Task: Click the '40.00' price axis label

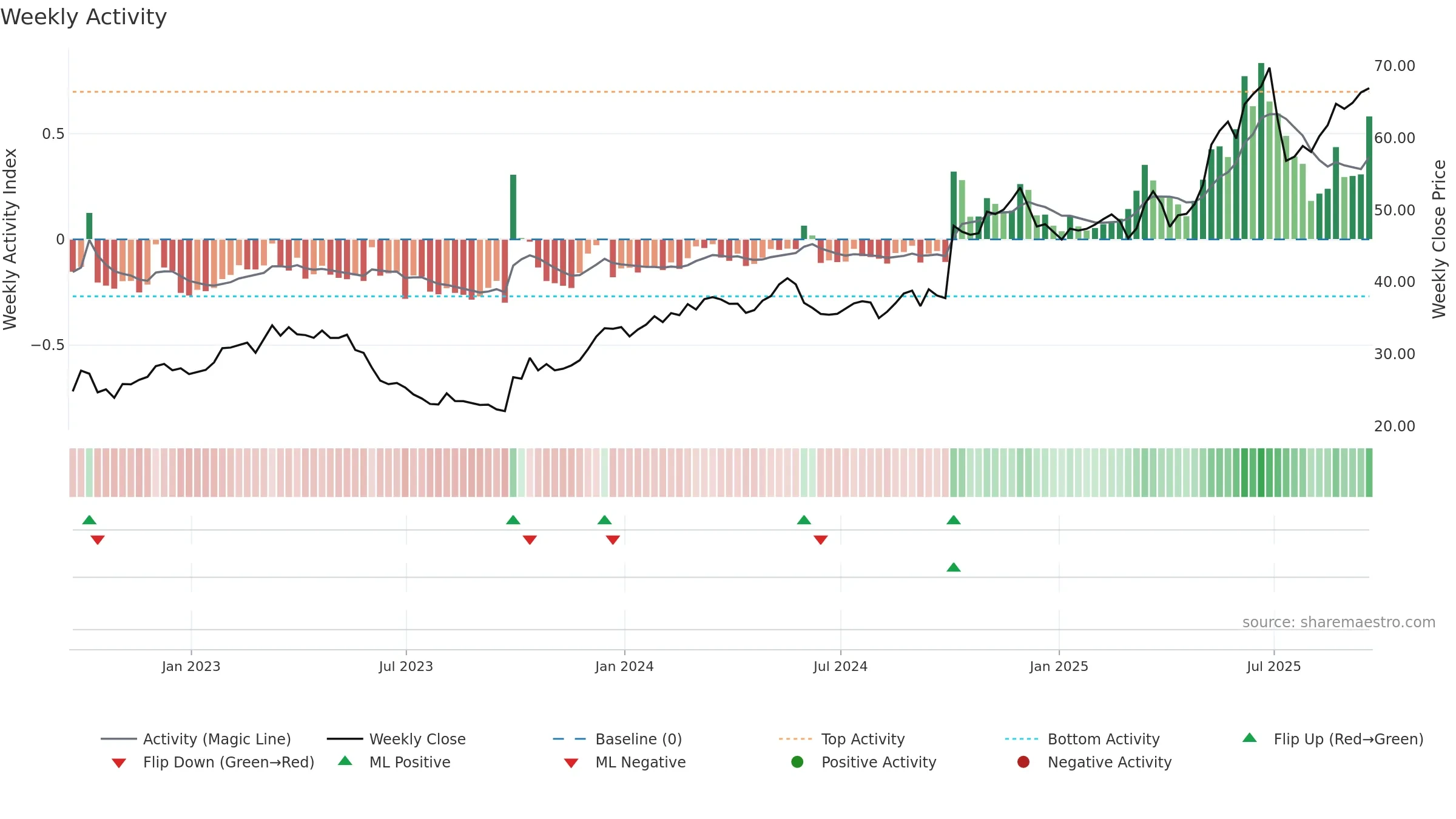Action: pos(1395,281)
